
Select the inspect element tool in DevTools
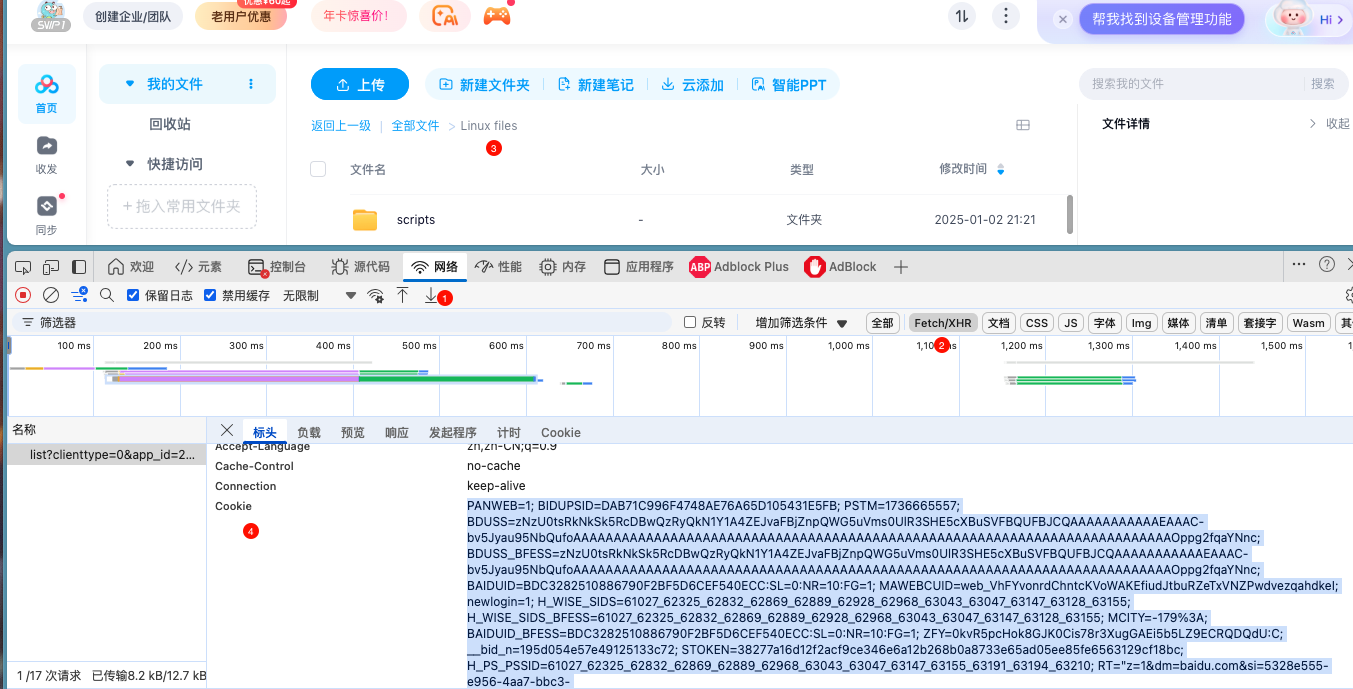point(22,266)
